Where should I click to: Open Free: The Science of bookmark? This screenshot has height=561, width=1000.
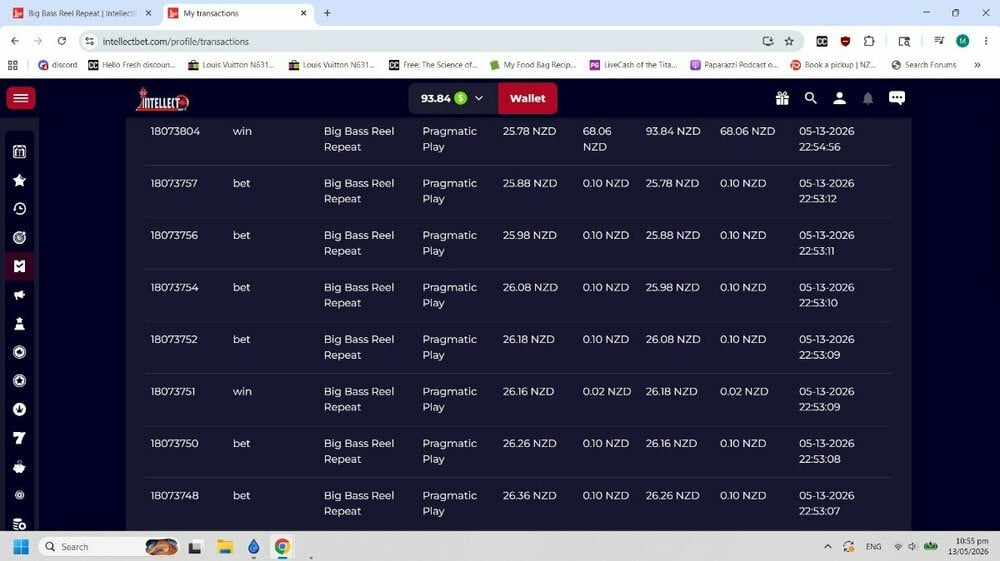pyautogui.click(x=433, y=65)
